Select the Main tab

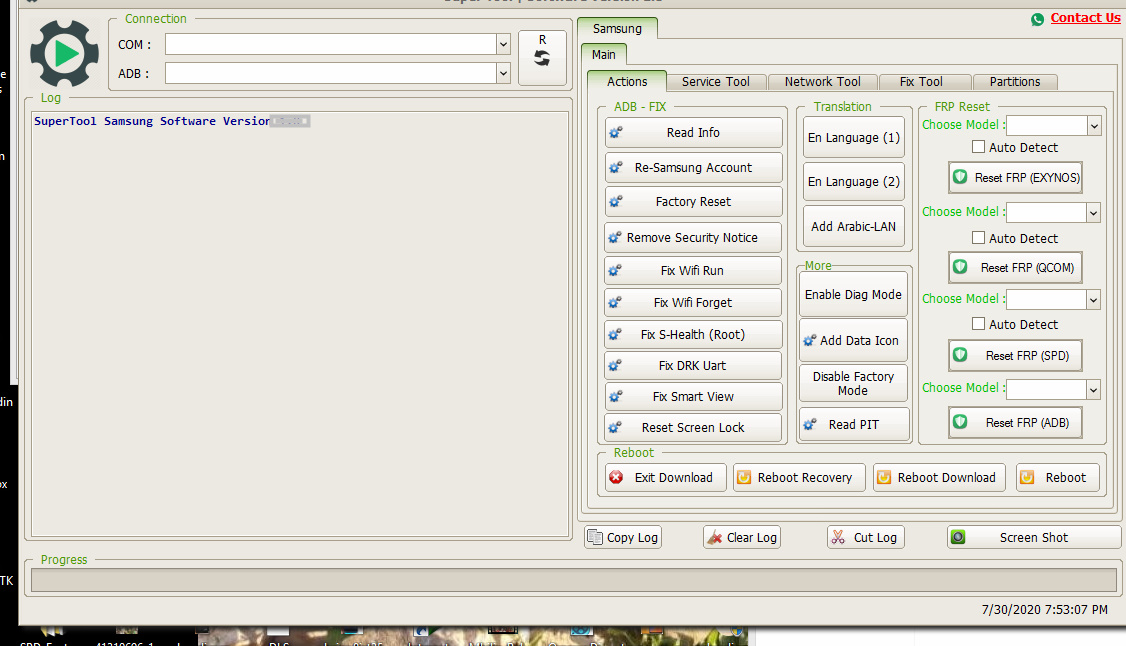[603, 55]
